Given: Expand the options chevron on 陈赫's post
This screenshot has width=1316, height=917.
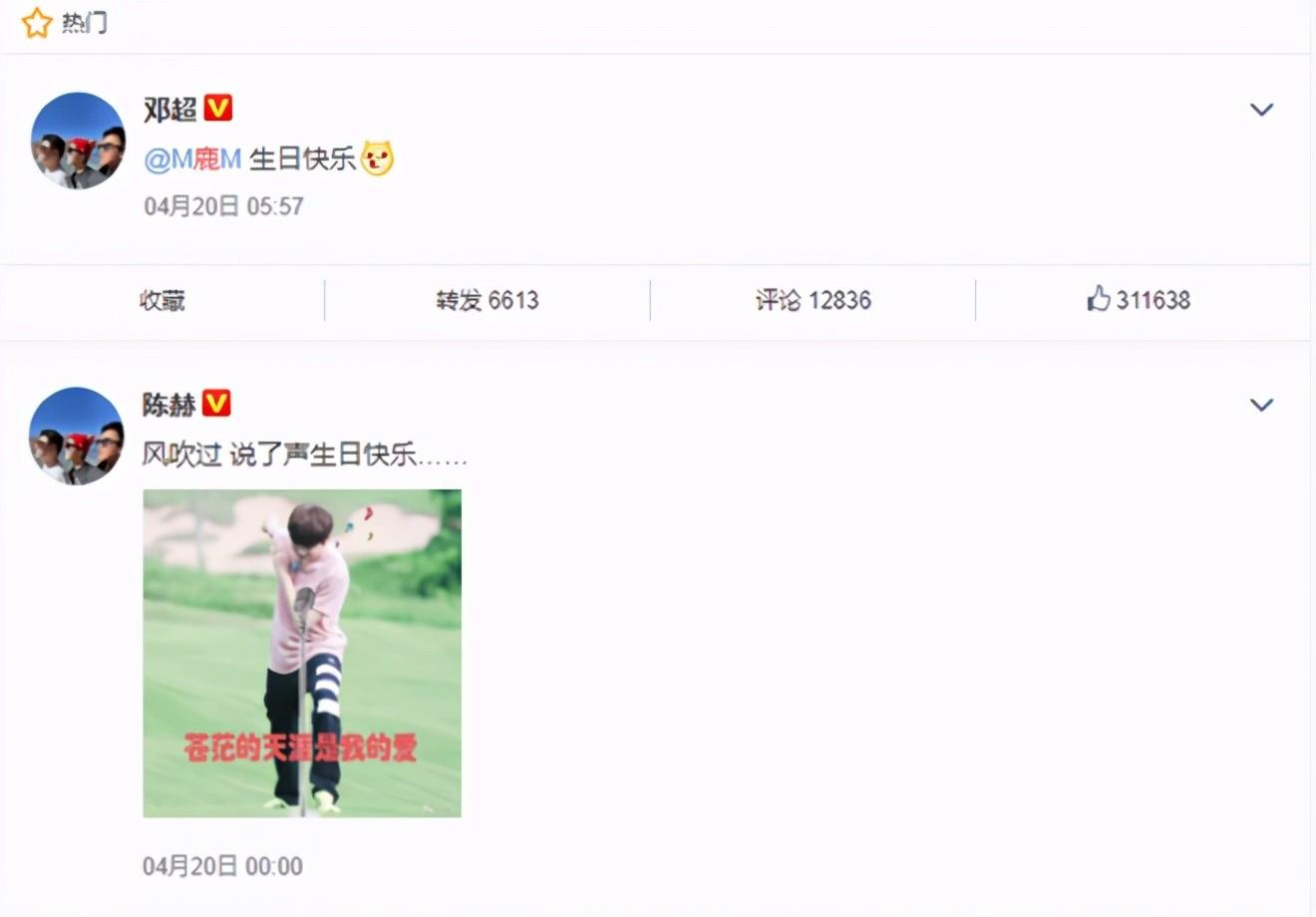Looking at the screenshot, I should point(1262,405).
